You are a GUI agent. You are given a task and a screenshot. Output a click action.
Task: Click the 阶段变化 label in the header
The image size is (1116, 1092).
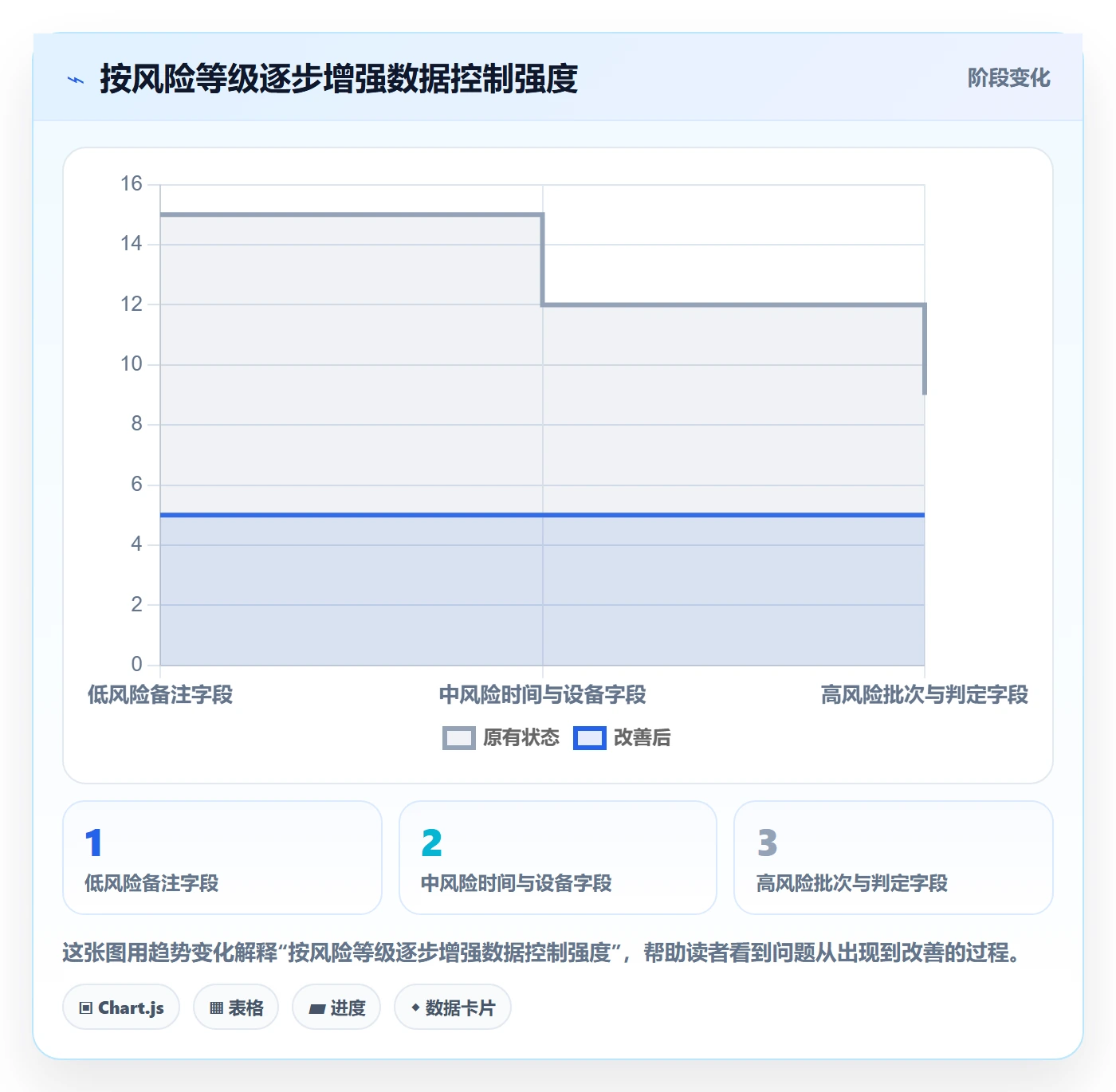click(1008, 78)
